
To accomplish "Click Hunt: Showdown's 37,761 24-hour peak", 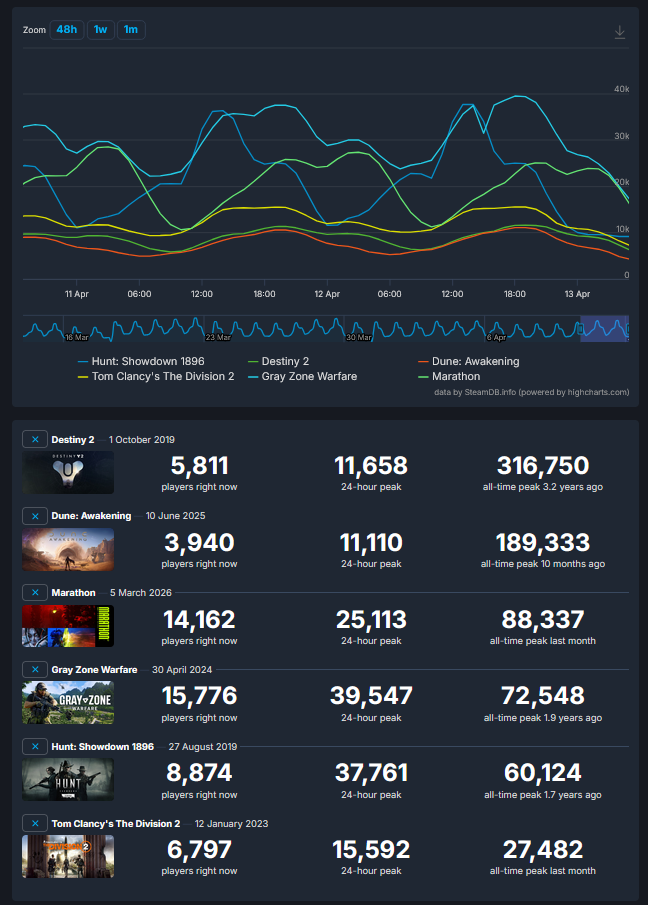I will pos(371,773).
